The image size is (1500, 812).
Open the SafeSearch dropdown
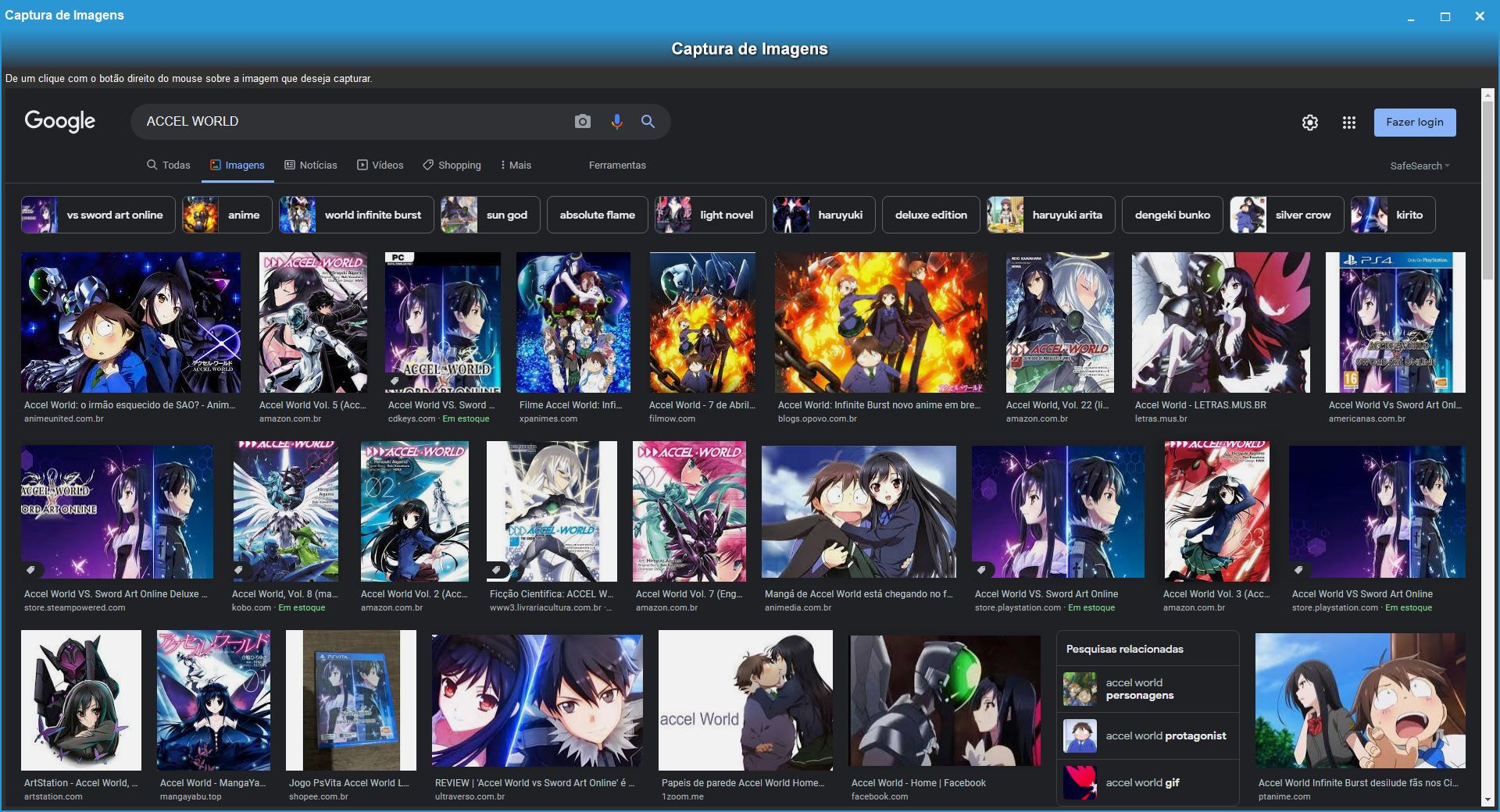[1420, 166]
